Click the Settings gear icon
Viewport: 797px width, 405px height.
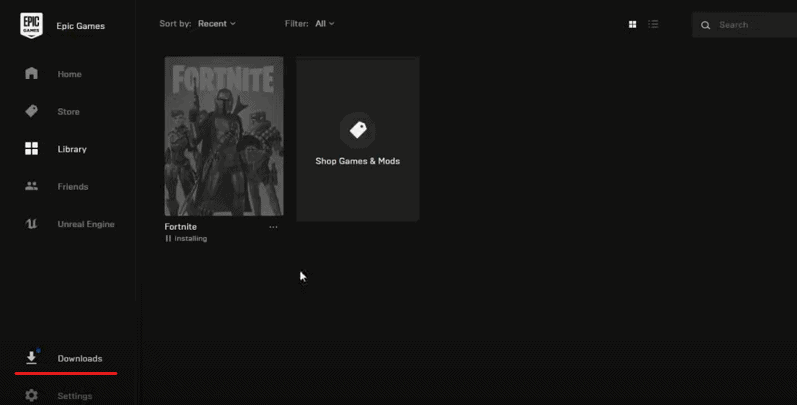(32, 395)
